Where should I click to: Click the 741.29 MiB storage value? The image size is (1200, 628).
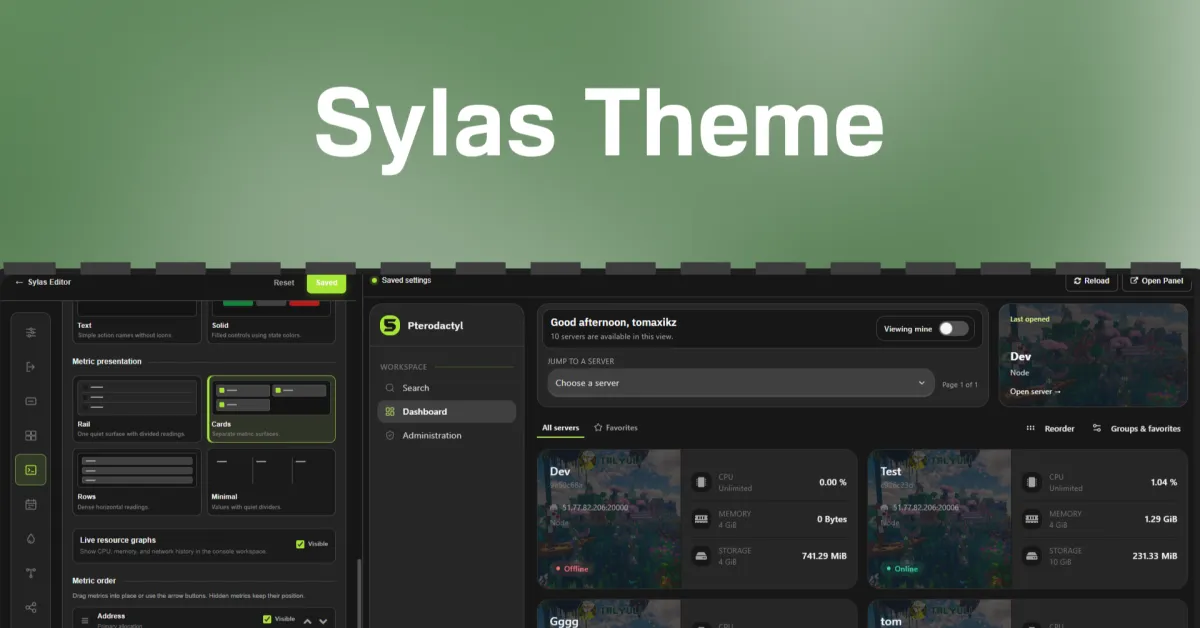(824, 556)
